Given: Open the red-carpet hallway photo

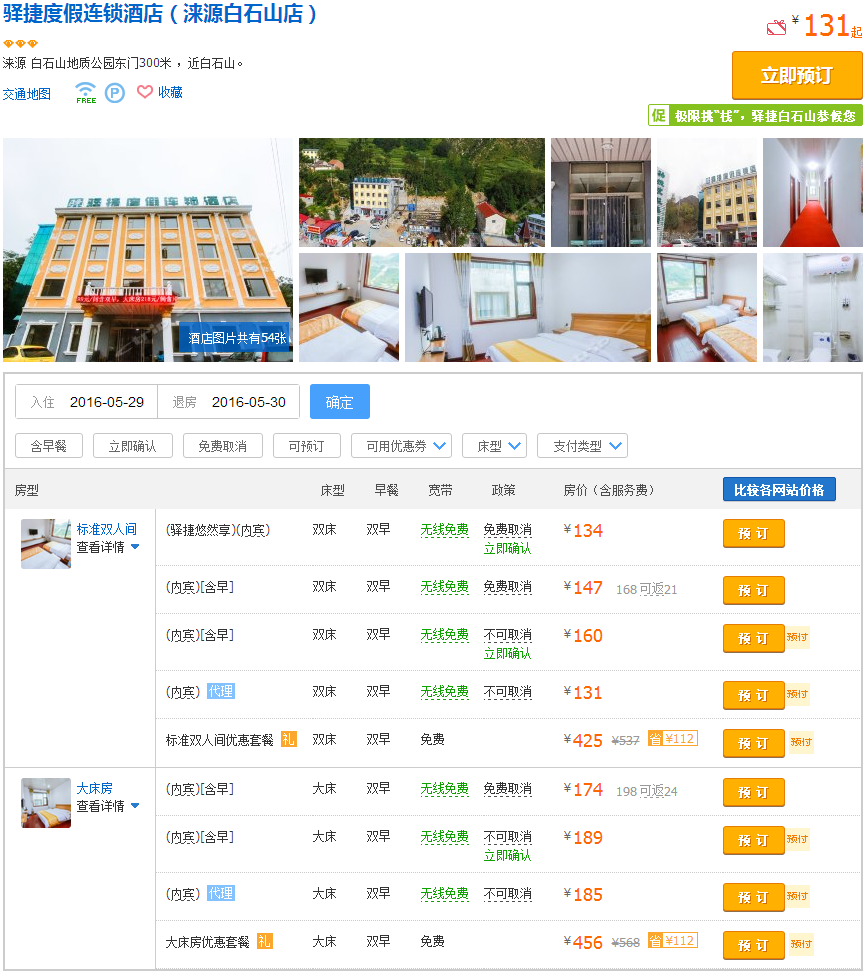Looking at the screenshot, I should click(813, 192).
